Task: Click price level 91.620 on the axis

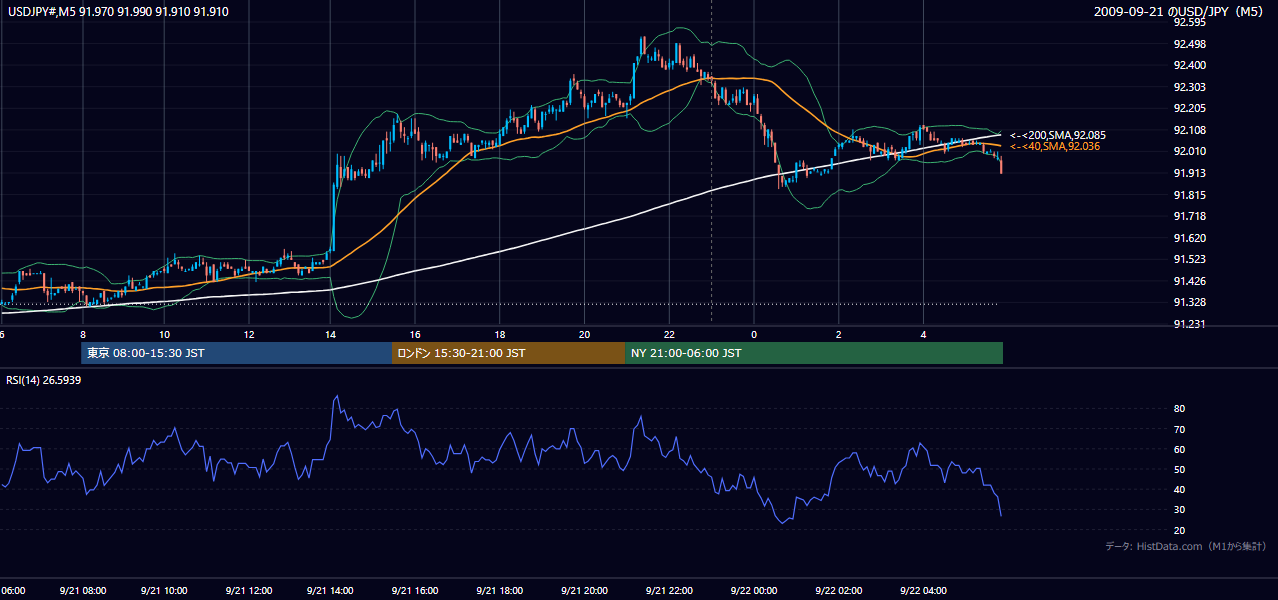Action: 1190,238
